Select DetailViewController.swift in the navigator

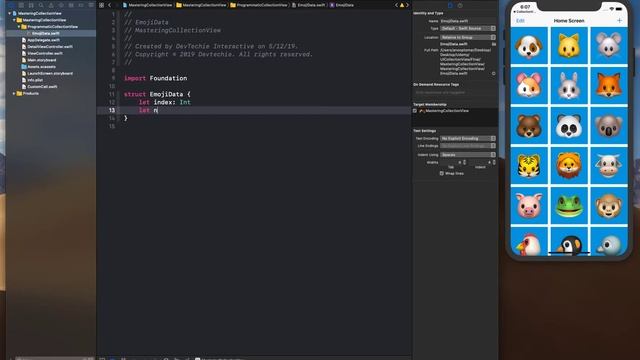click(51, 47)
